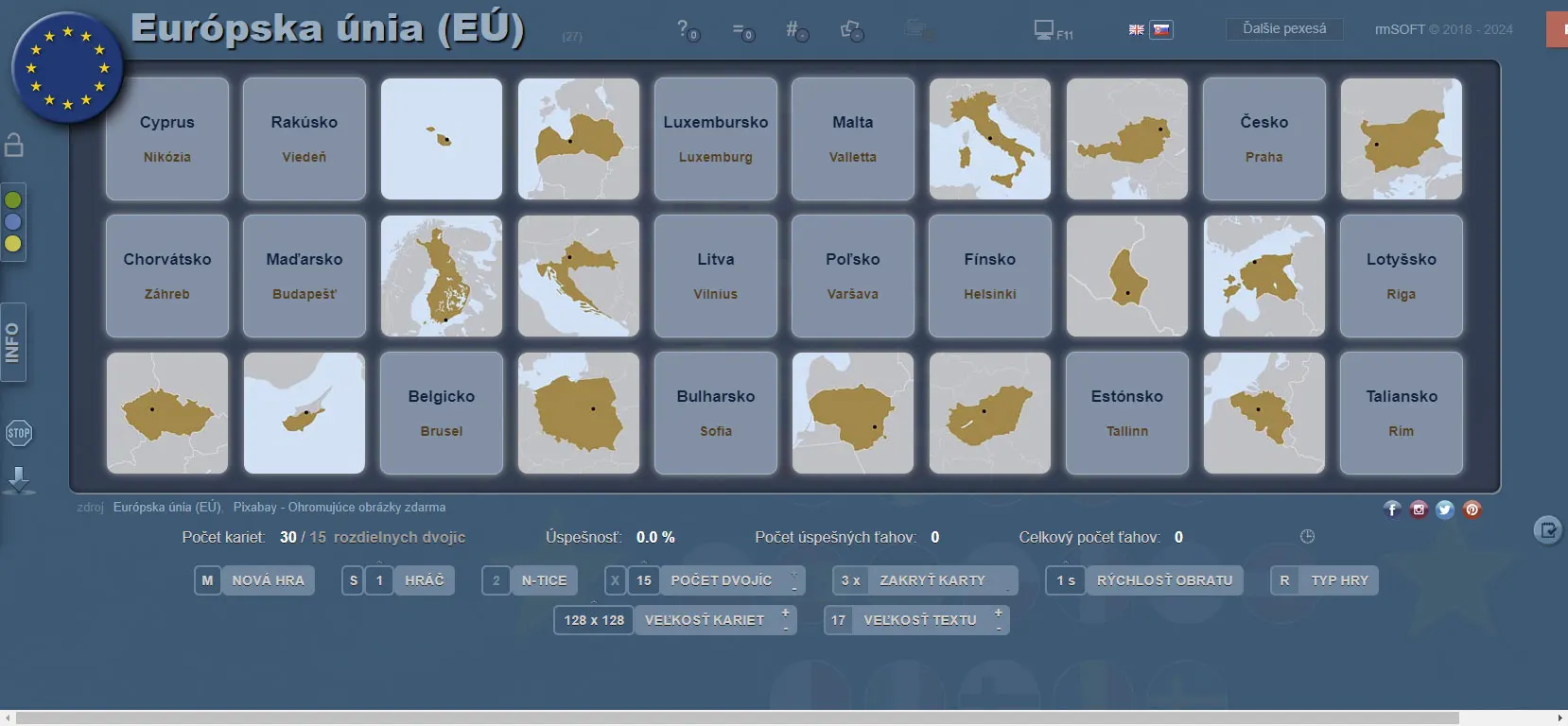This screenshot has width=1568, height=726.
Task: Select the Typ hry option
Action: (1339, 580)
